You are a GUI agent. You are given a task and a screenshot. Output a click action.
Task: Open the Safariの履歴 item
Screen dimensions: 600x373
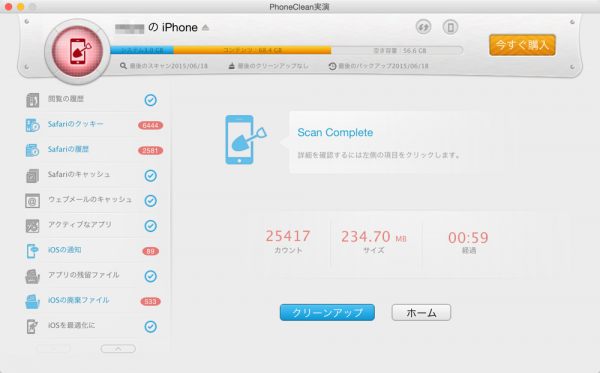[x=94, y=150]
